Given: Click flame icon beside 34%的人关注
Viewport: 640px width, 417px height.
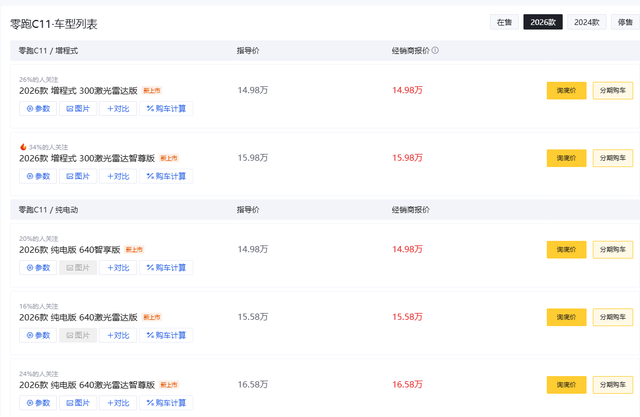Looking at the screenshot, I should [23, 147].
